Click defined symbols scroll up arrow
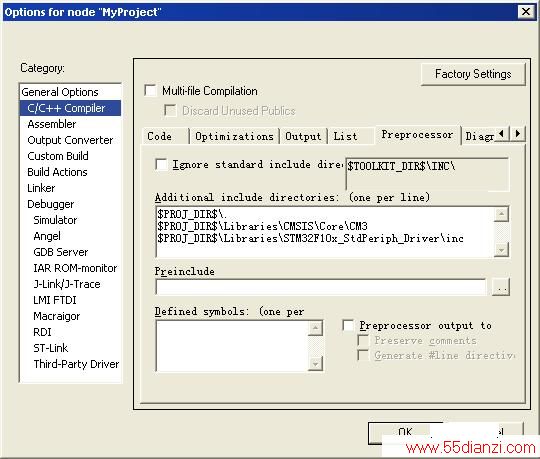The width and height of the screenshot is (540, 459). (x=315, y=328)
